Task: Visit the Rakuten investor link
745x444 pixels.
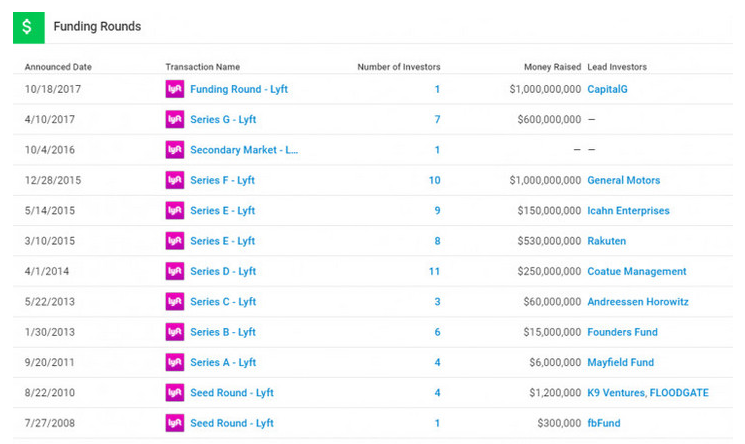Action: pyautogui.click(x=606, y=241)
